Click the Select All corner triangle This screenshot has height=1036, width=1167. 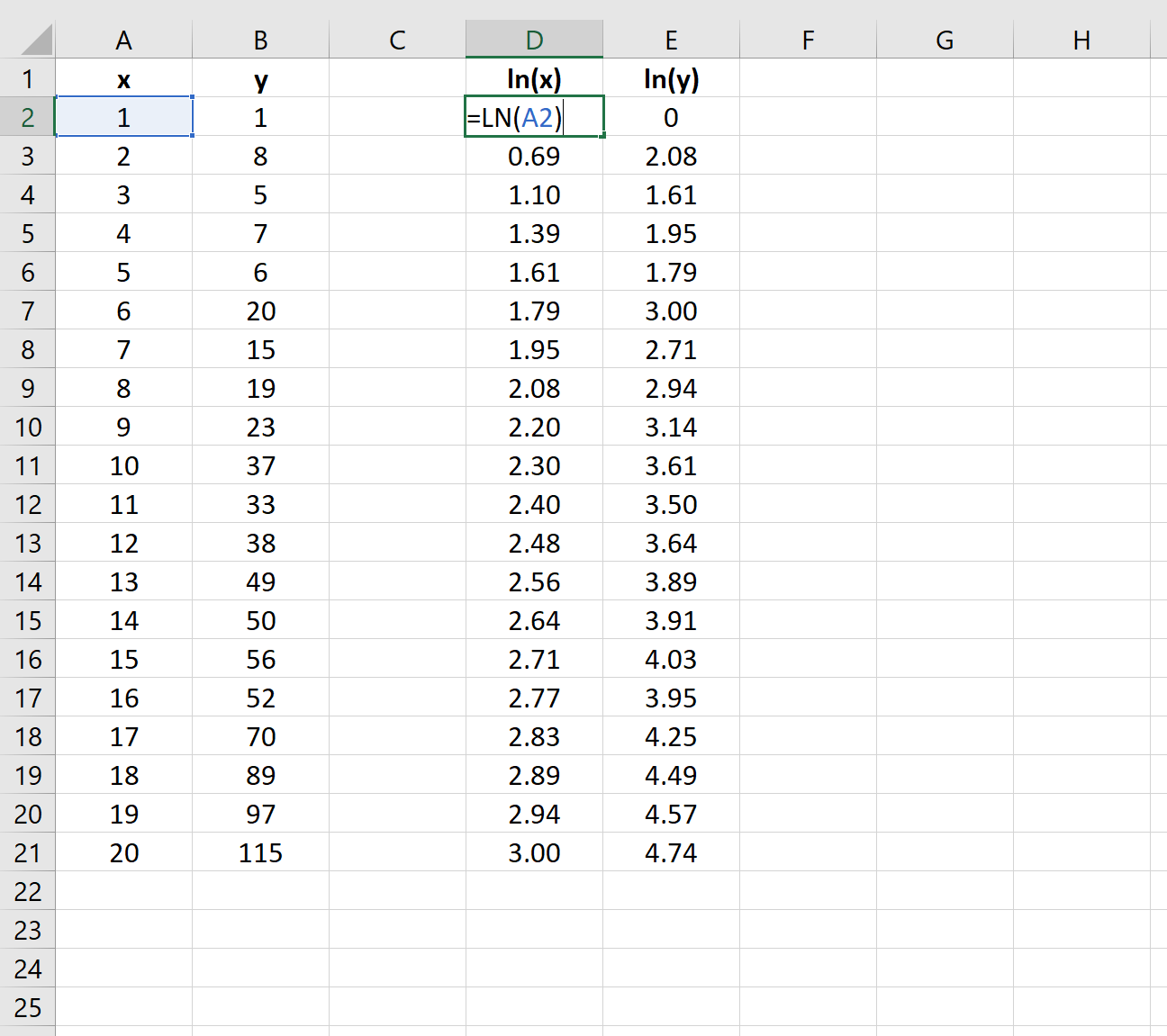28,40
